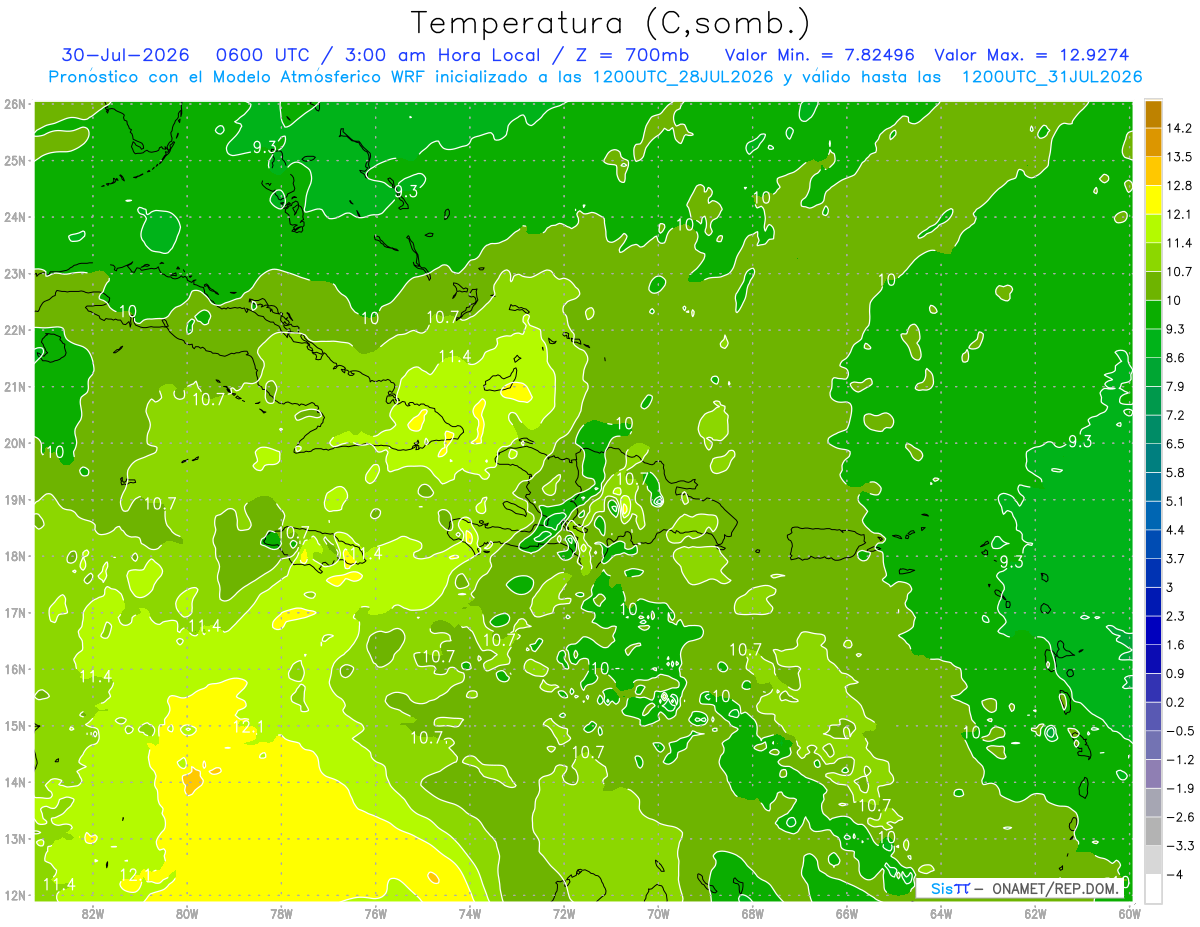The height and width of the screenshot is (927, 1200).
Task: Click the 24N latitude axis label
Action: (x=15, y=217)
